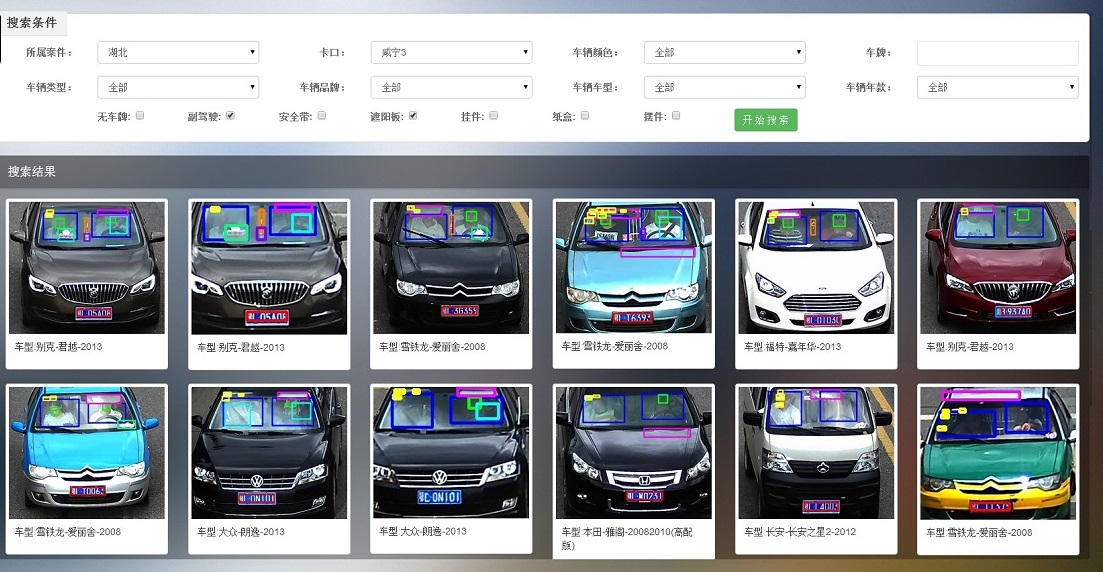Screen dimensions: 1103x572
Task: Open black 雪铁龙-爱丽舍-2008 car image in first row
Action: point(451,267)
